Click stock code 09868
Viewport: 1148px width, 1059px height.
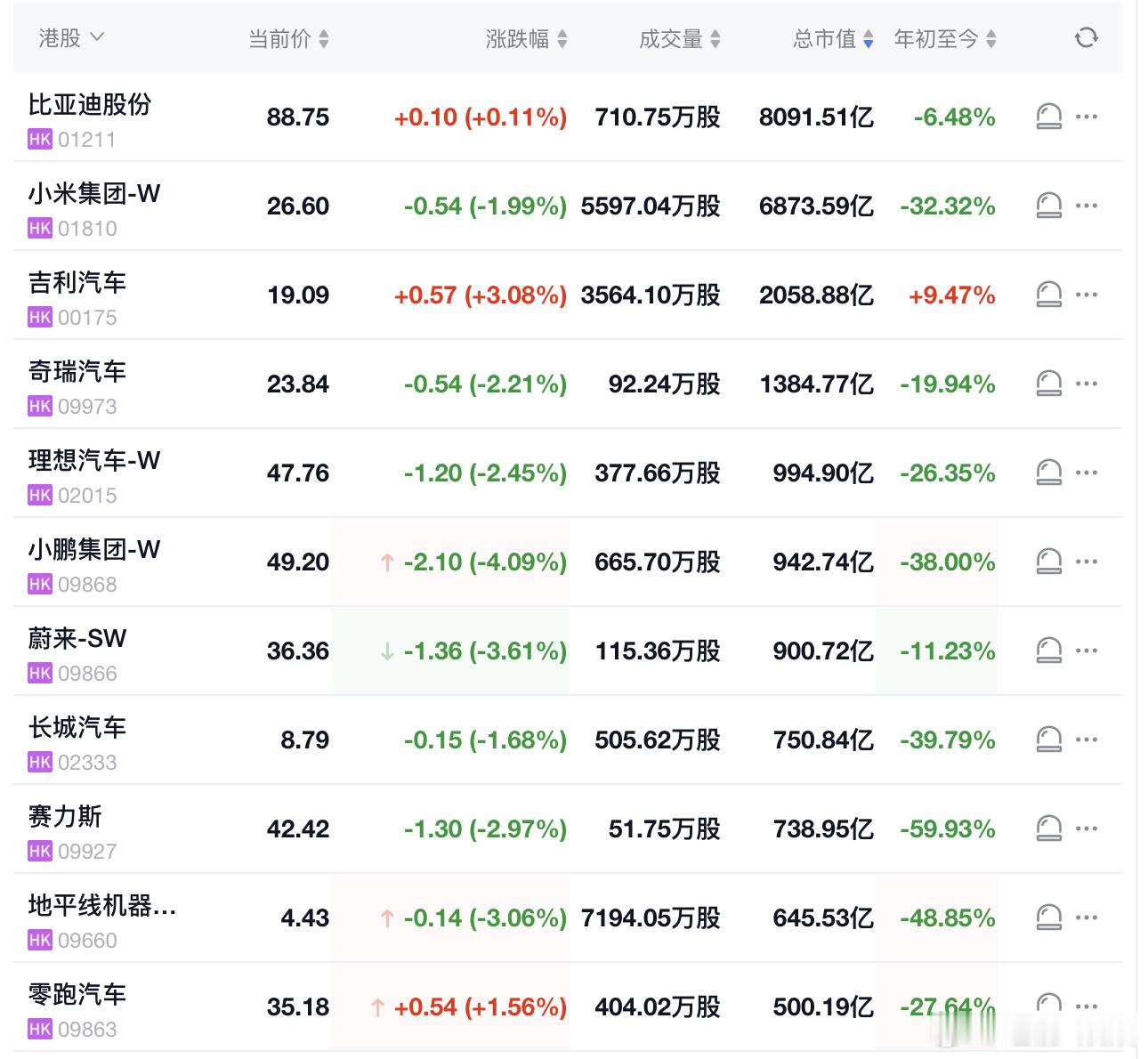click(87, 585)
